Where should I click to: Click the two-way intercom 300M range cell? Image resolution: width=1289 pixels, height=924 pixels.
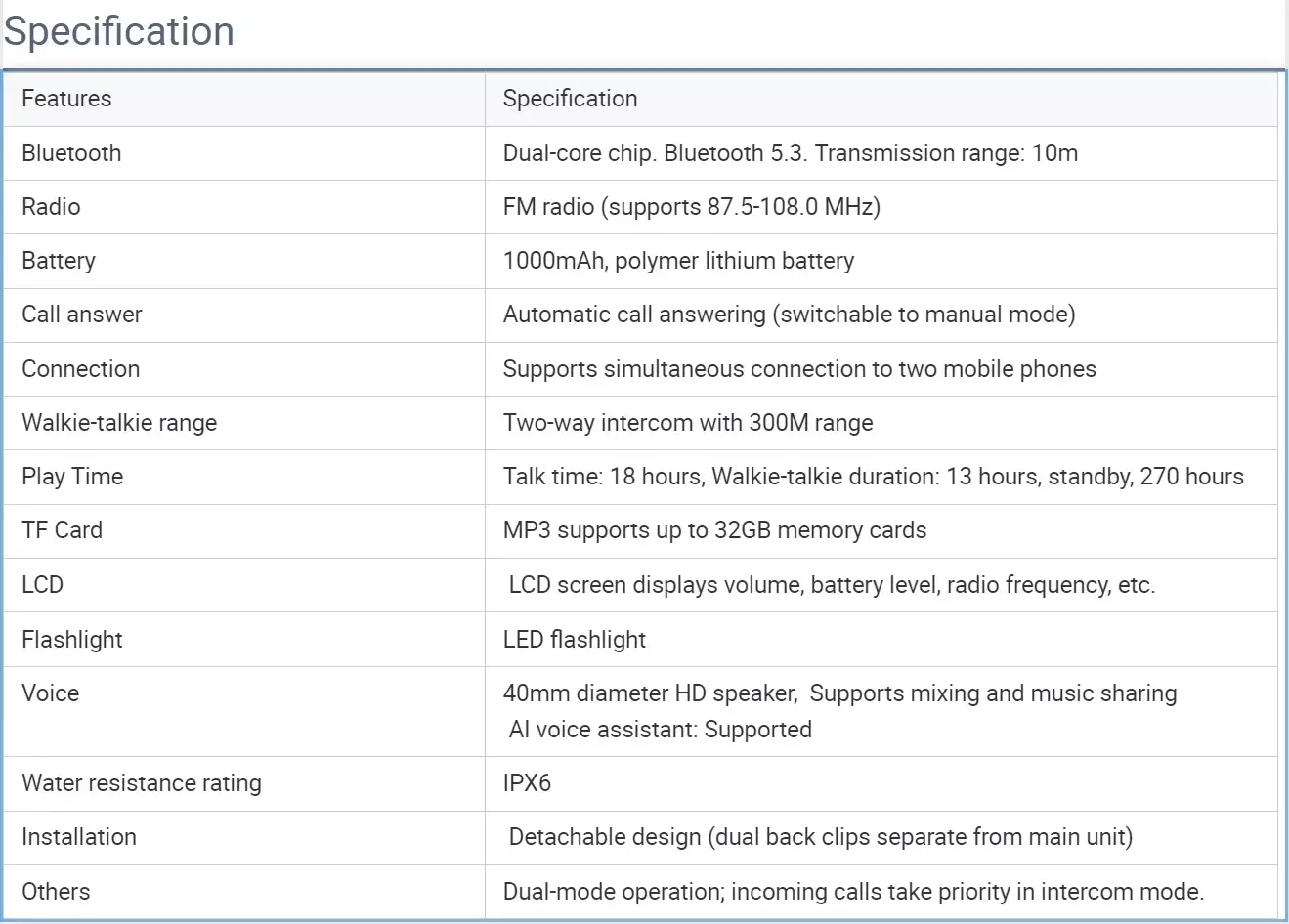point(687,423)
